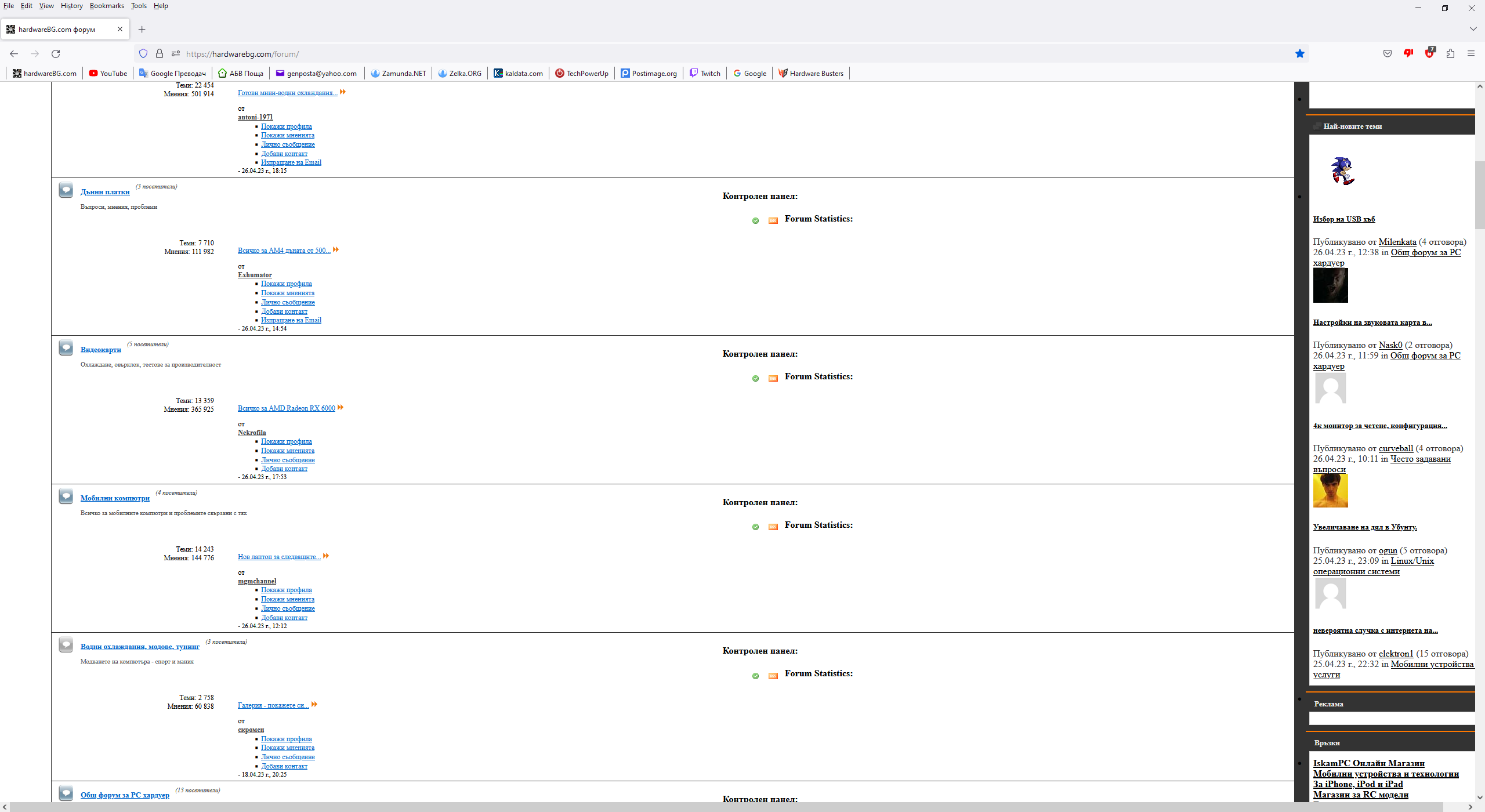Click the go-to-last-post arrow beside Всичко за AMD Radeon RX 6000

[x=341, y=408]
